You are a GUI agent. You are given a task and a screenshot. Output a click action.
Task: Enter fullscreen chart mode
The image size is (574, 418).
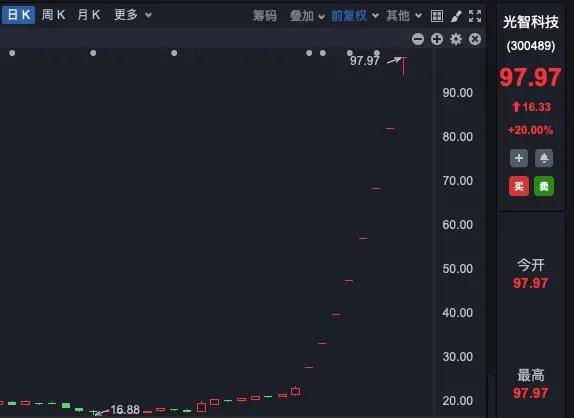475,16
